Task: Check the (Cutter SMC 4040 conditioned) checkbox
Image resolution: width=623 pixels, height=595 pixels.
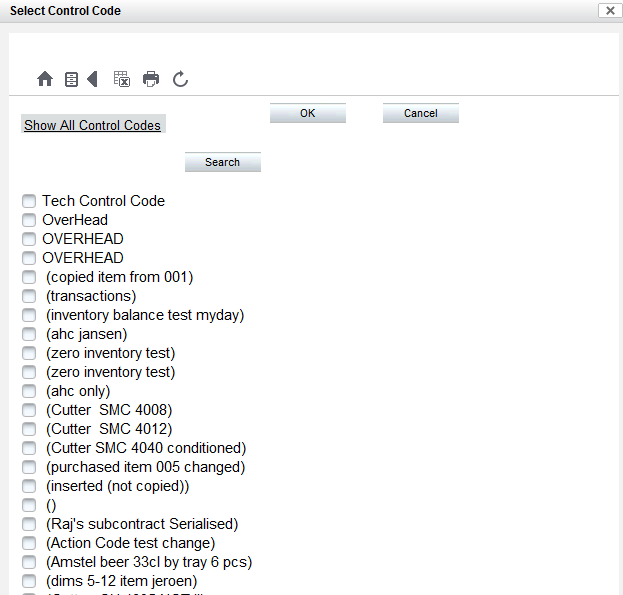Action: 29,448
